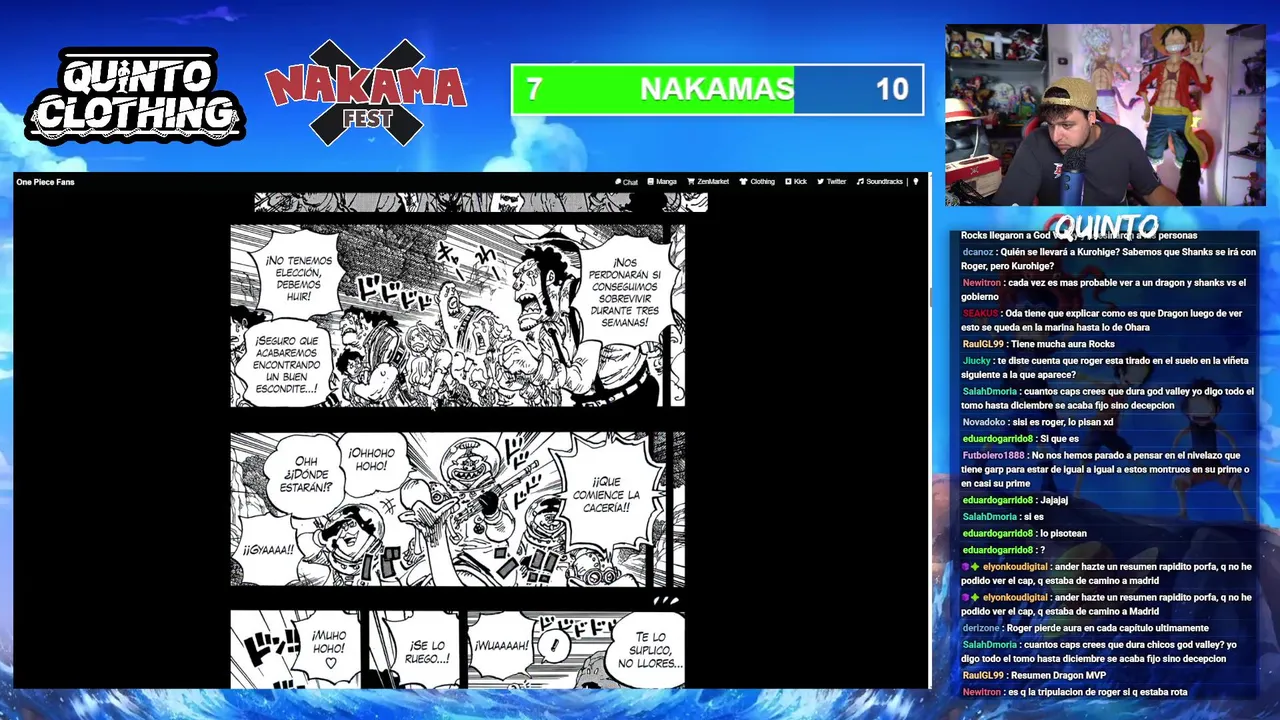The height and width of the screenshot is (720, 1280).
Task: Click the 'Te lo suplico, no llores' panel
Action: coord(575,650)
